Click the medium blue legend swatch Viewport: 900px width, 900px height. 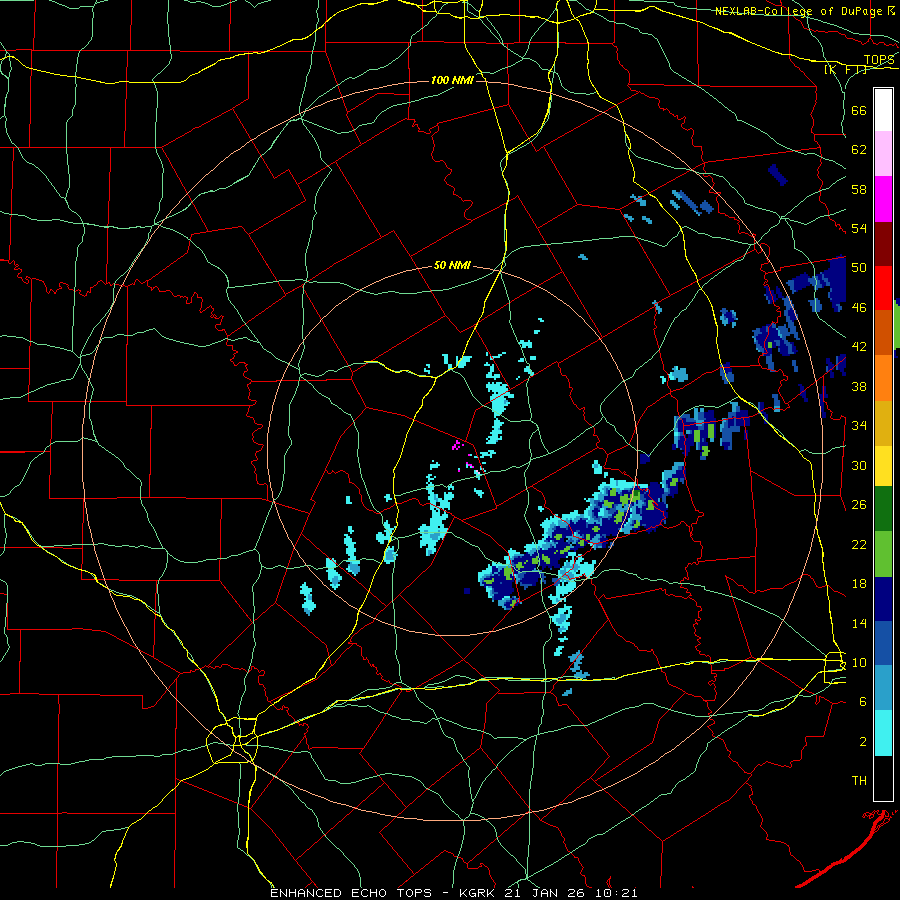[x=883, y=643]
